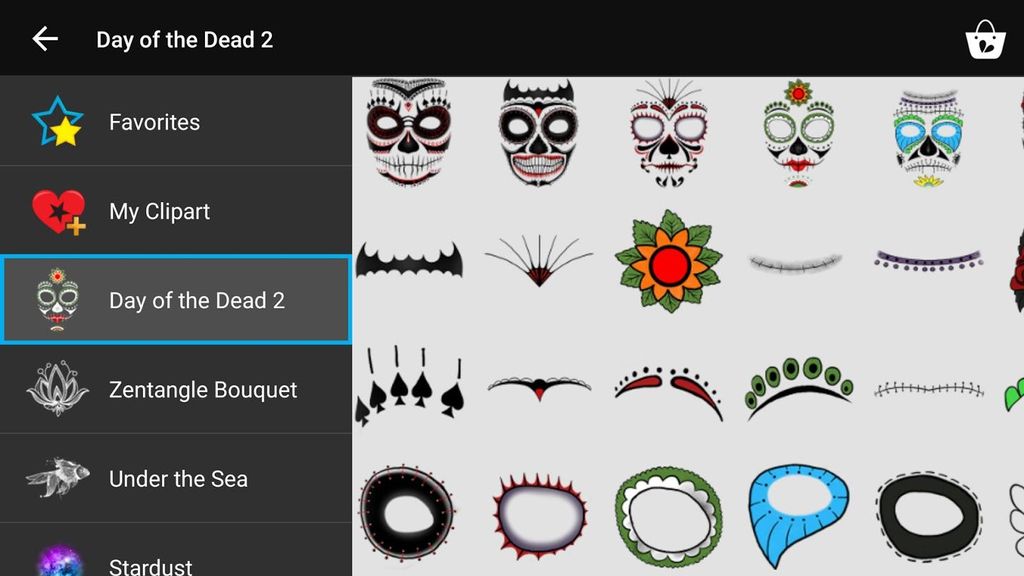Image resolution: width=1024 pixels, height=576 pixels.
Task: Add the green scalloped eye ring clipart
Action: tap(669, 517)
